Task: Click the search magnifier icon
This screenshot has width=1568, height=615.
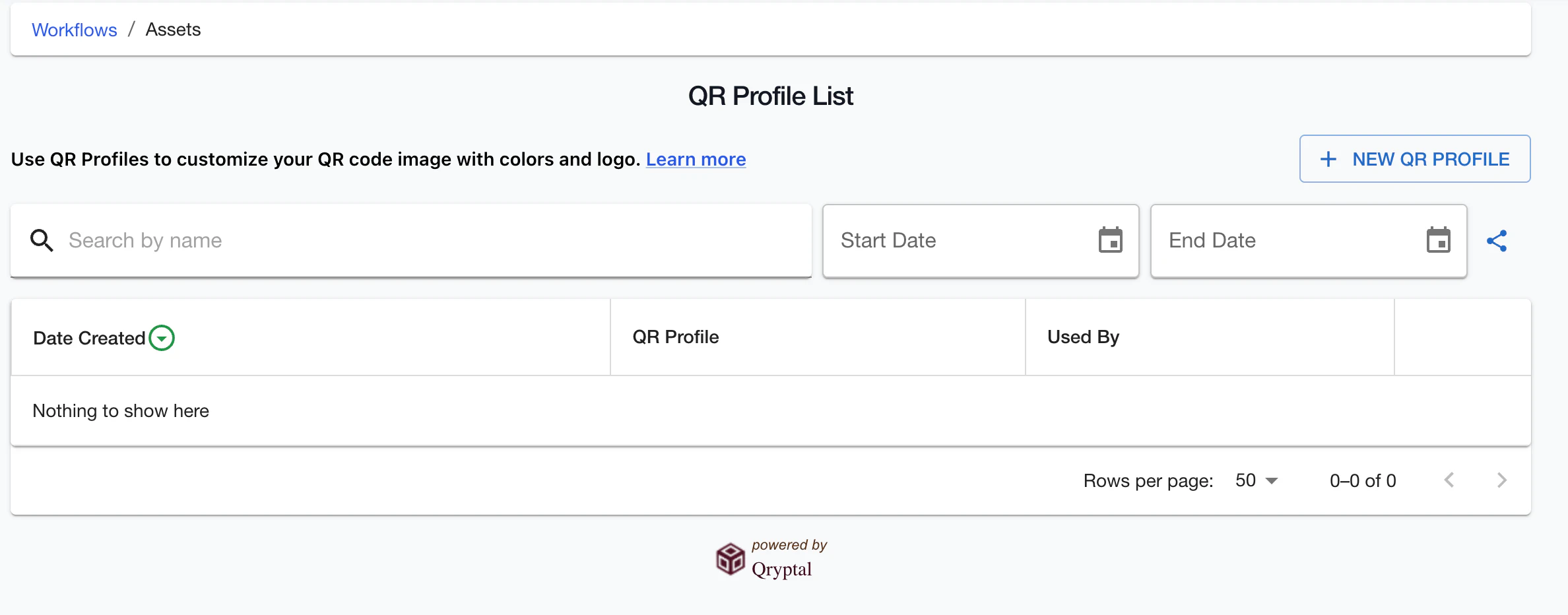Action: point(42,240)
